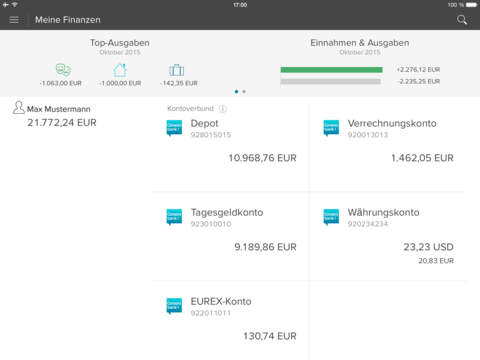Viewport: 480px width, 360px height.
Task: Open the Währungskonto account
Action: coord(387,236)
